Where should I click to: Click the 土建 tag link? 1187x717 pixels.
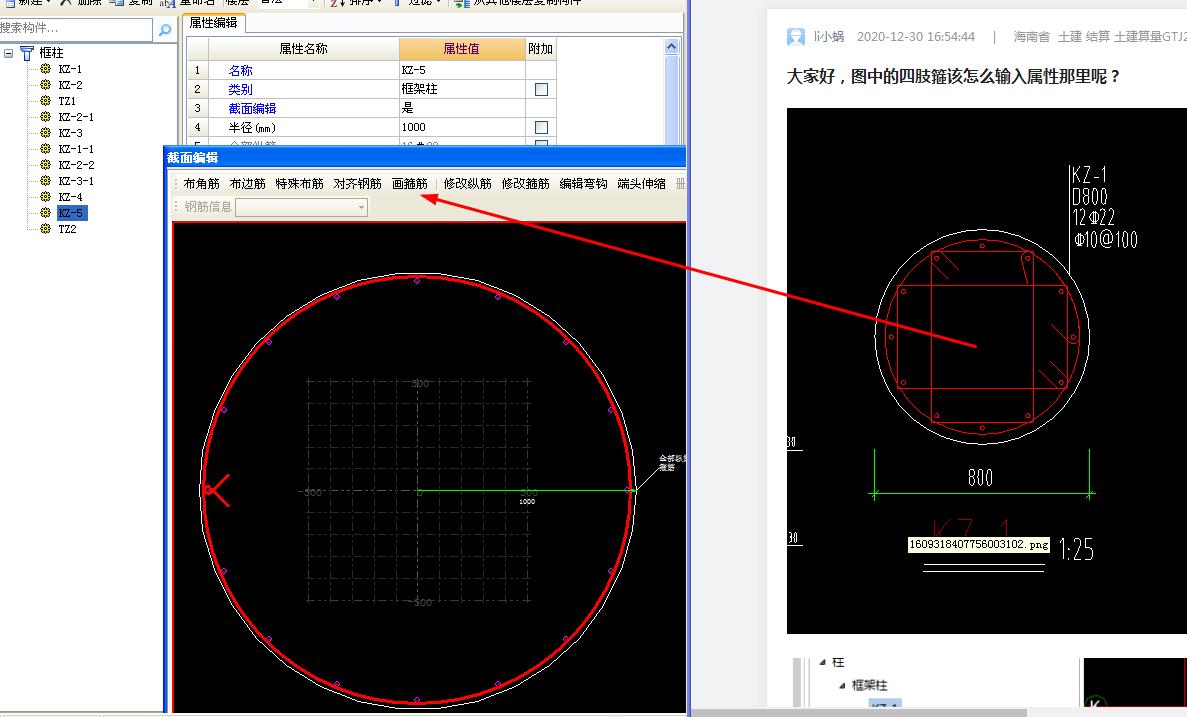(x=1070, y=36)
